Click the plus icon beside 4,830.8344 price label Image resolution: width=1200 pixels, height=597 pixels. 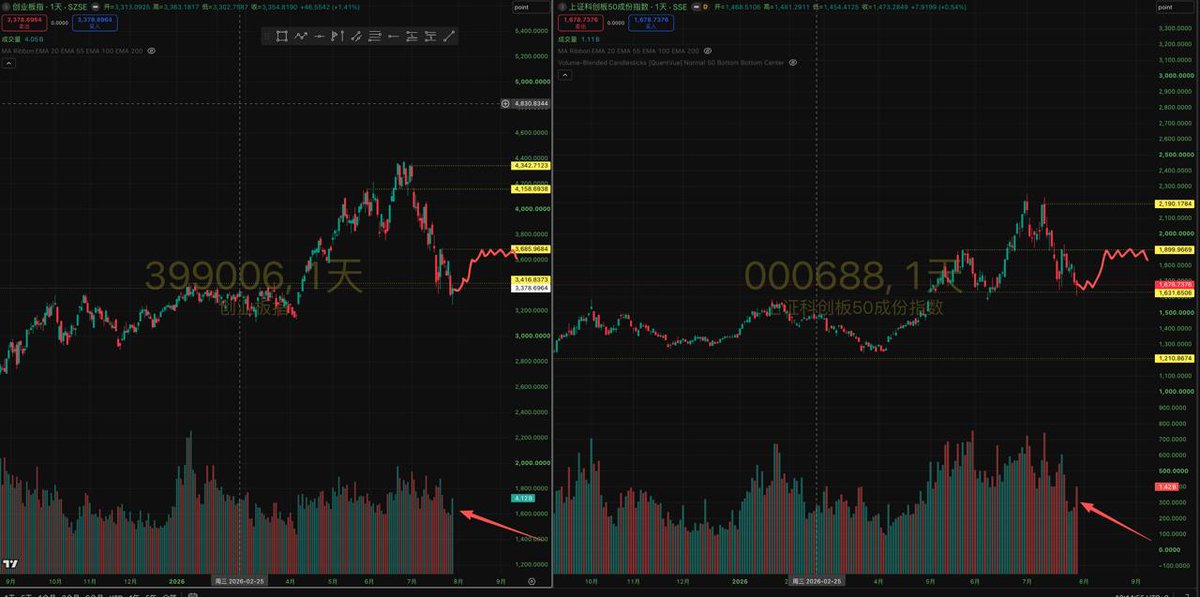coord(505,103)
